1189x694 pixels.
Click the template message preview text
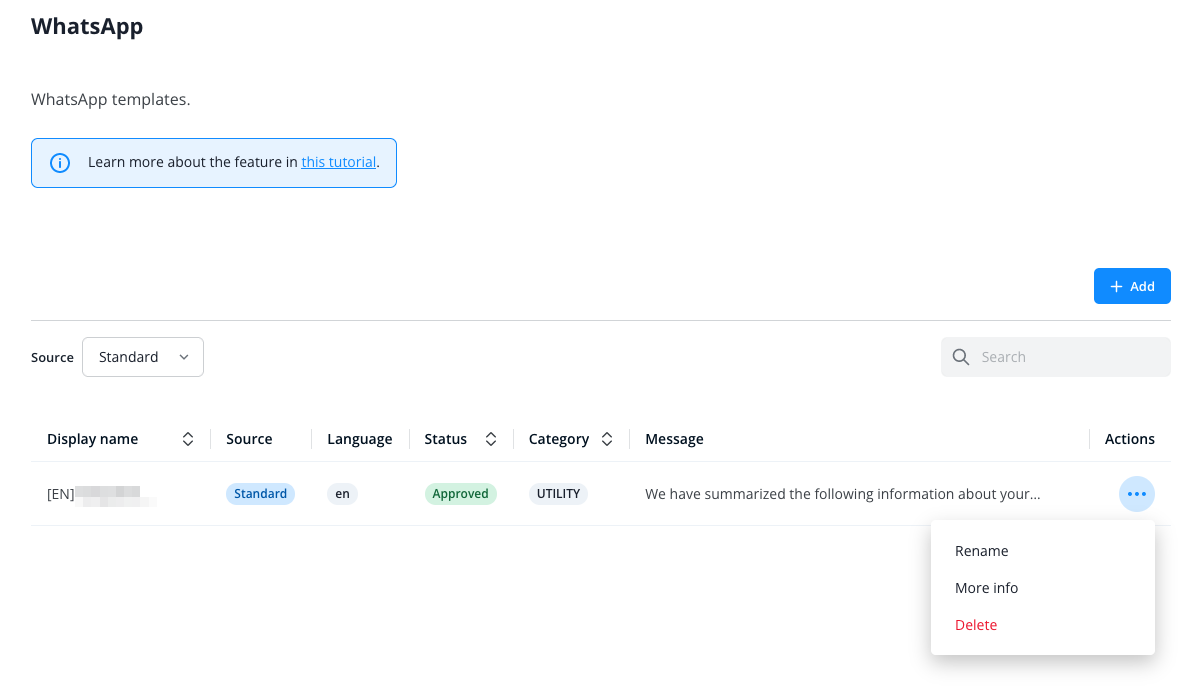tap(842, 495)
